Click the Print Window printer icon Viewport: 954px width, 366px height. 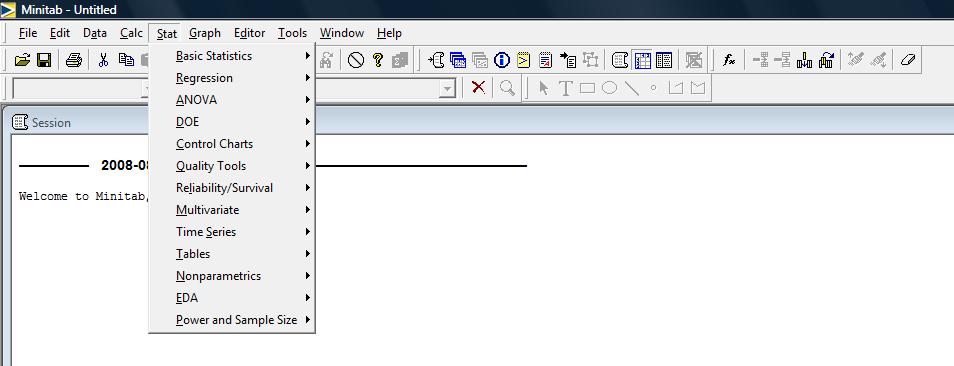coord(74,60)
